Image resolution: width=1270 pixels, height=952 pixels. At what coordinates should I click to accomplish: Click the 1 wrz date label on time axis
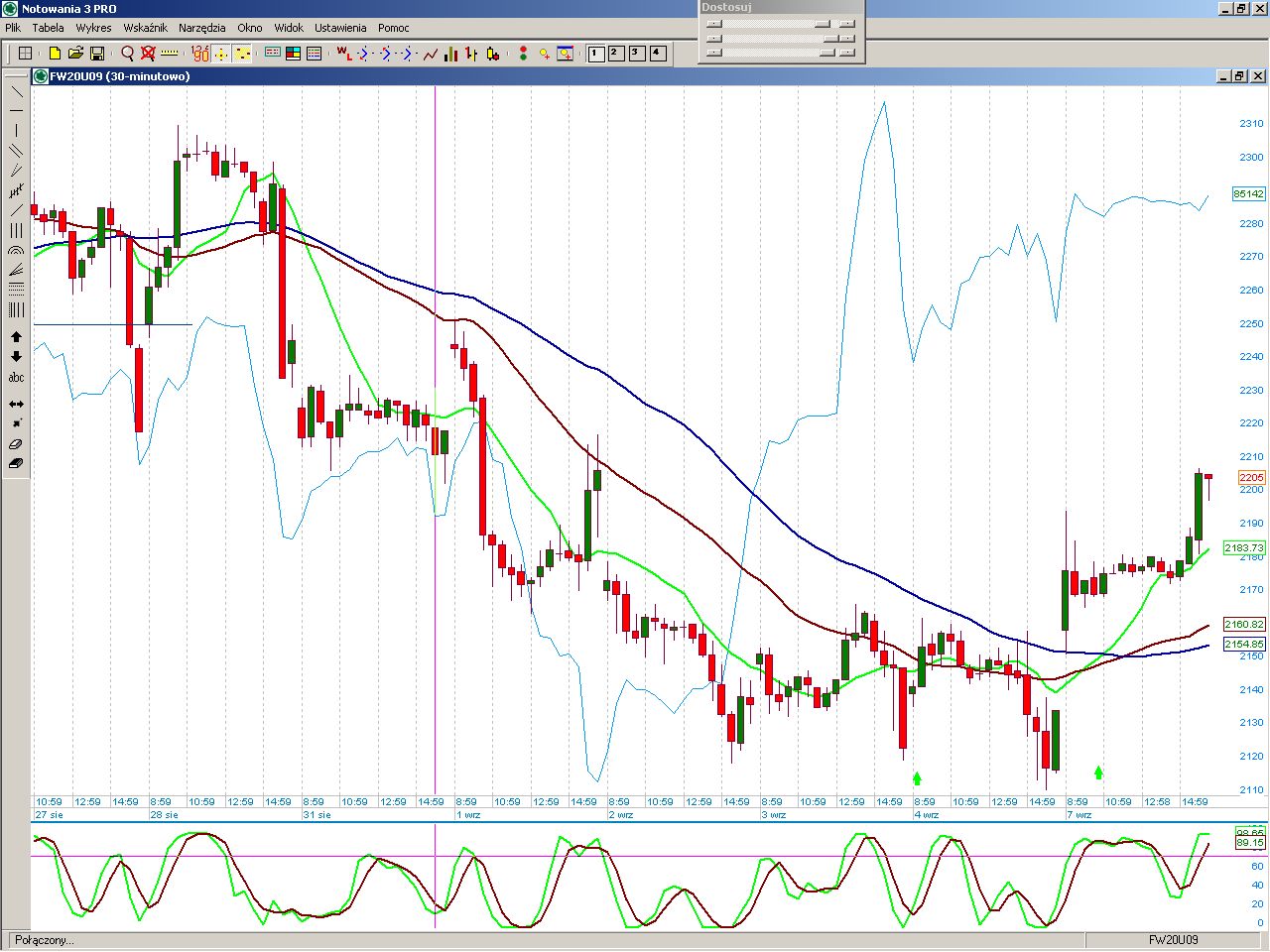coord(468,815)
